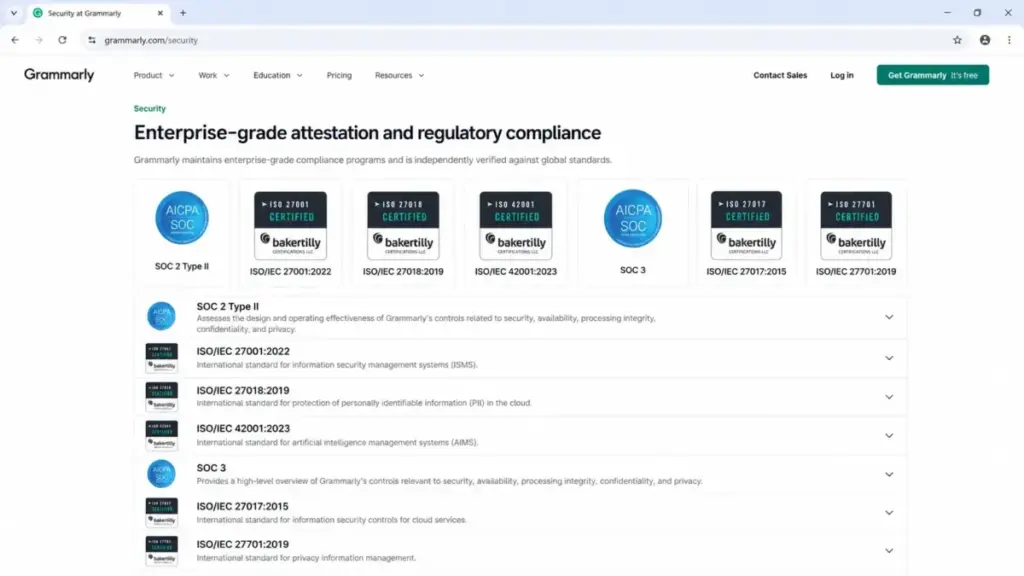Click small badge icon in ISO/IEC 27001:2022 row
1024x576 pixels.
(x=161, y=358)
